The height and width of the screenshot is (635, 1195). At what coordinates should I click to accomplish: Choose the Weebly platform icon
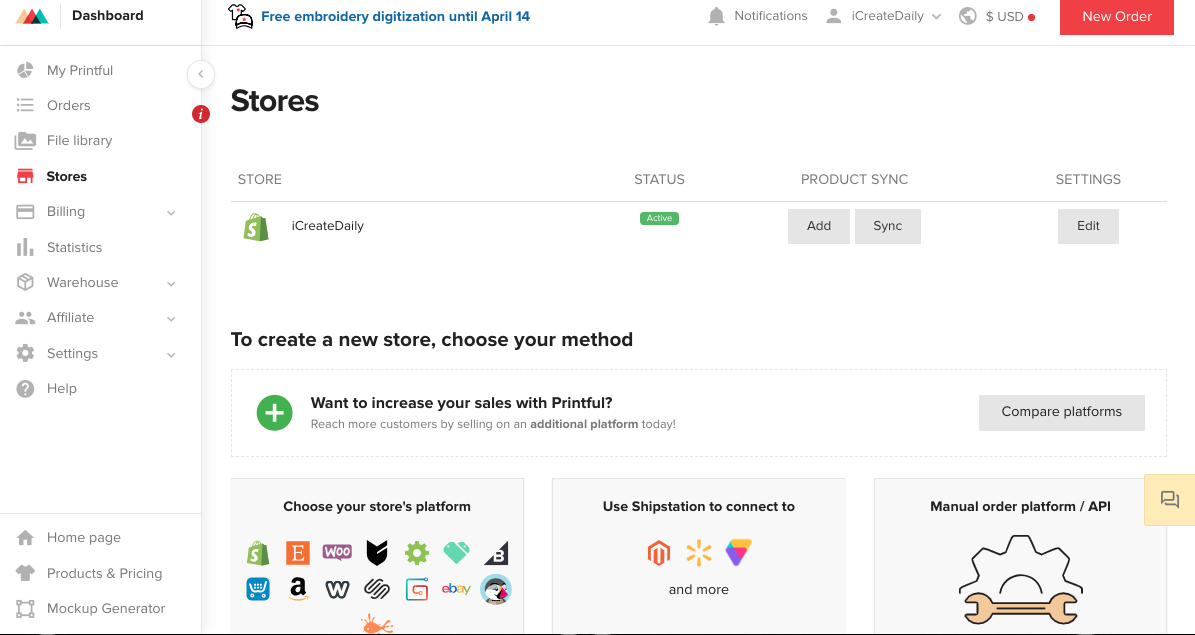[337, 589]
